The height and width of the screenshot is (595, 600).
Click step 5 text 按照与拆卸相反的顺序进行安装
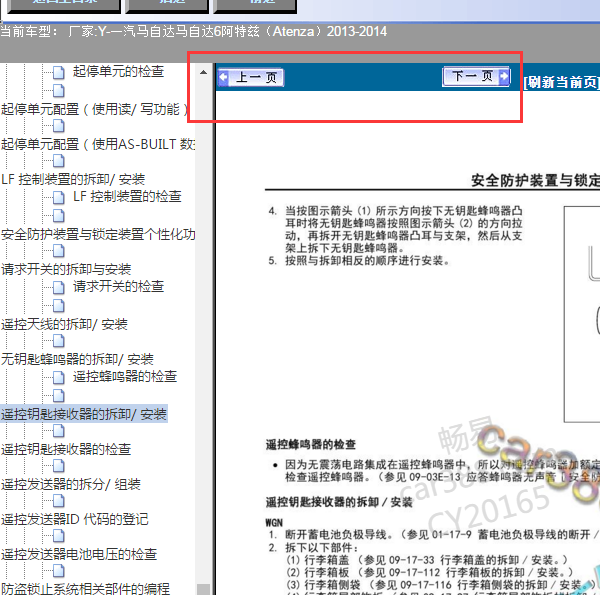(x=367, y=261)
